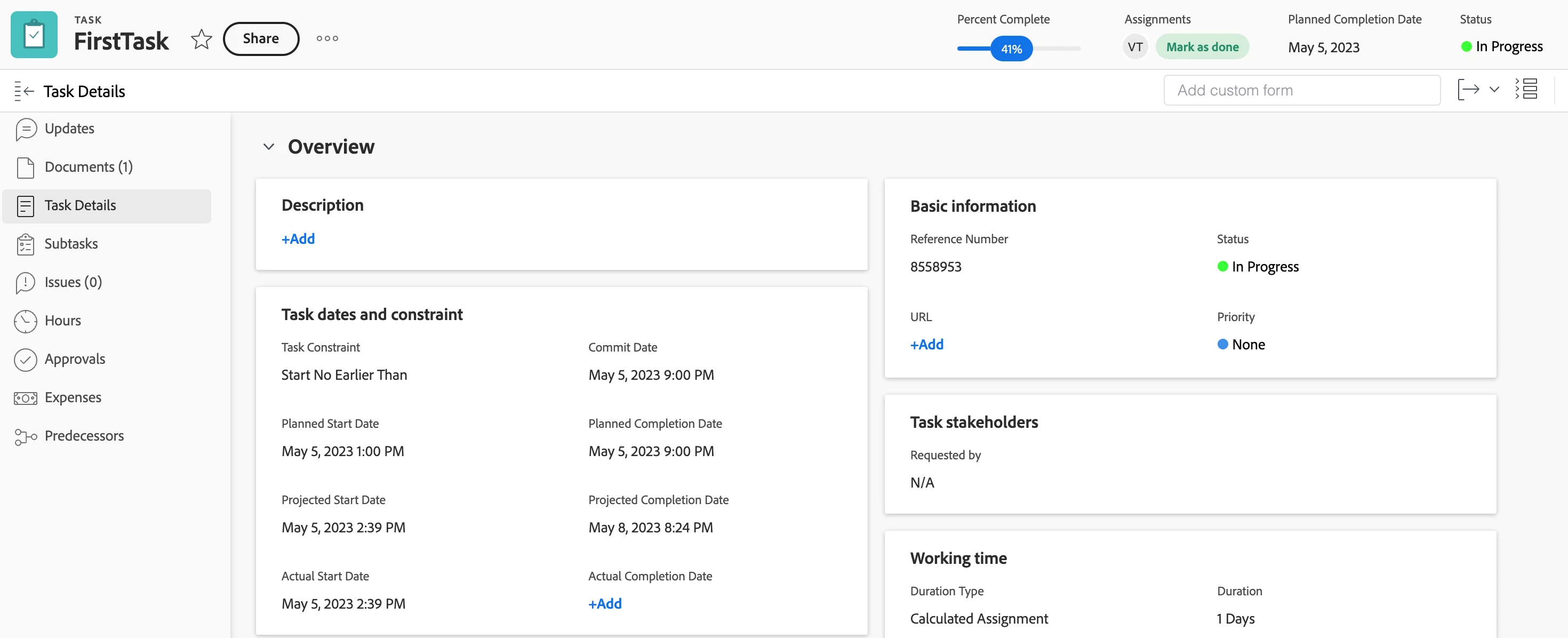
Task: Click +Add under Description
Action: pyautogui.click(x=298, y=238)
